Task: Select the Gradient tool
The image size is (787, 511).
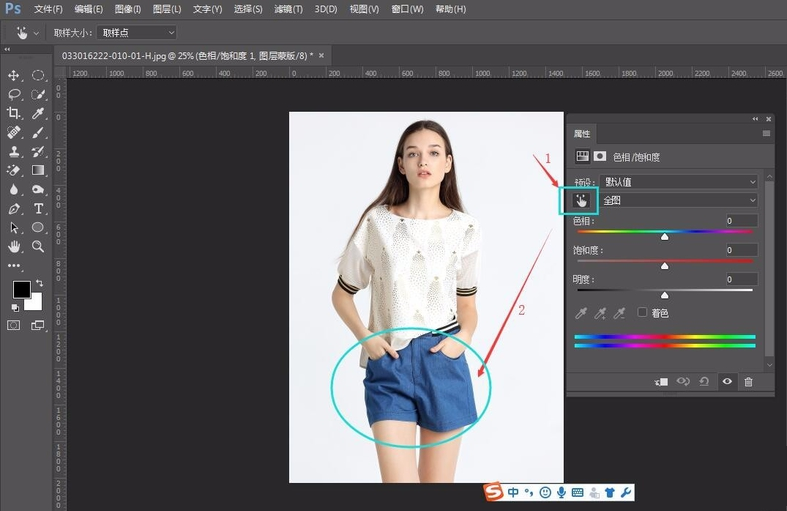Action: 38,170
